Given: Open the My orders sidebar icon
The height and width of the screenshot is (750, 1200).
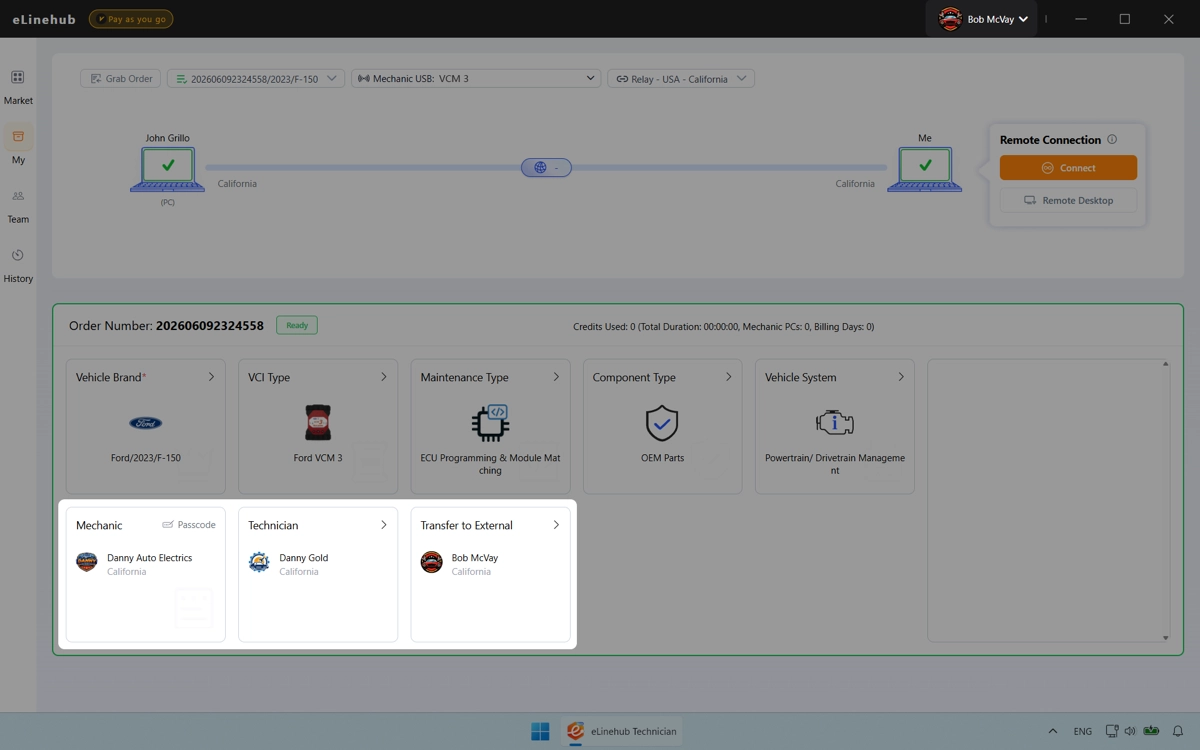Looking at the screenshot, I should (x=18, y=136).
